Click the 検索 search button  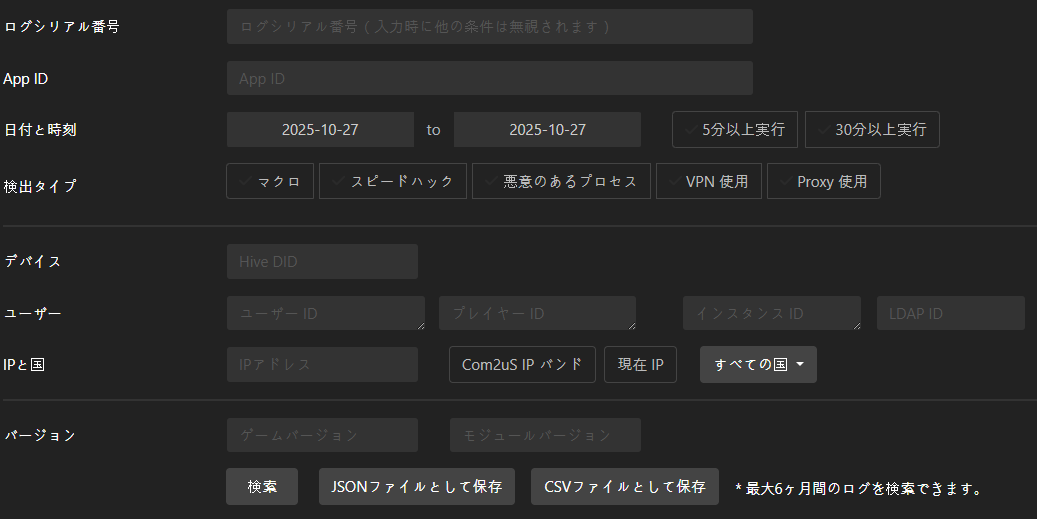(262, 487)
